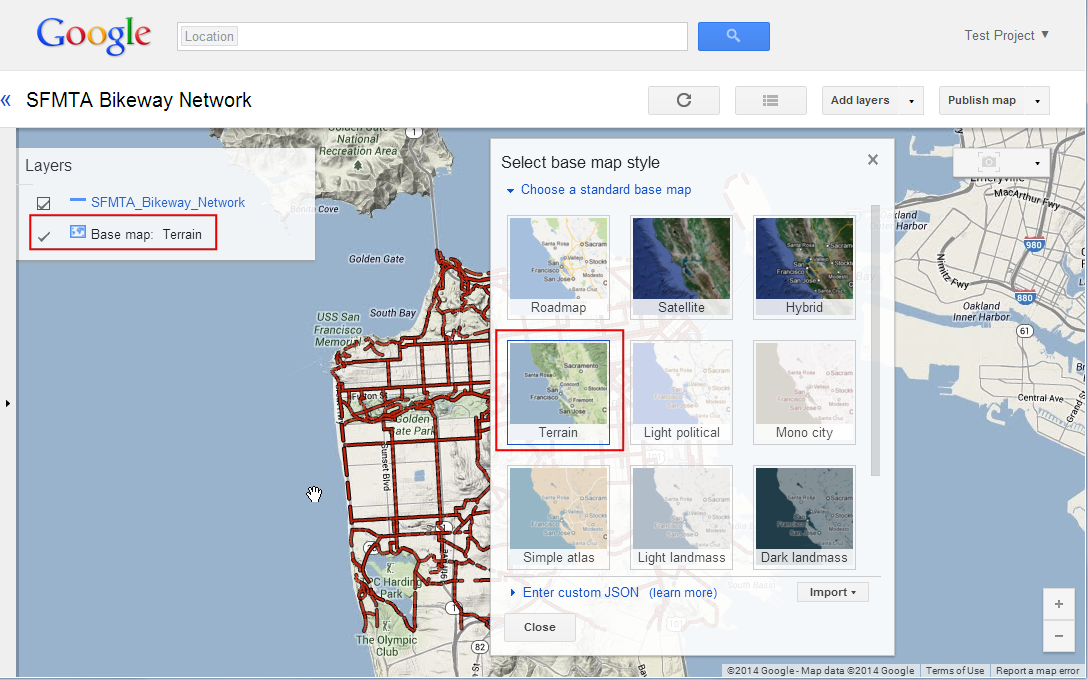Viewport: 1088px width, 680px height.
Task: Open the Publish map dropdown arrow
Action: (1037, 101)
